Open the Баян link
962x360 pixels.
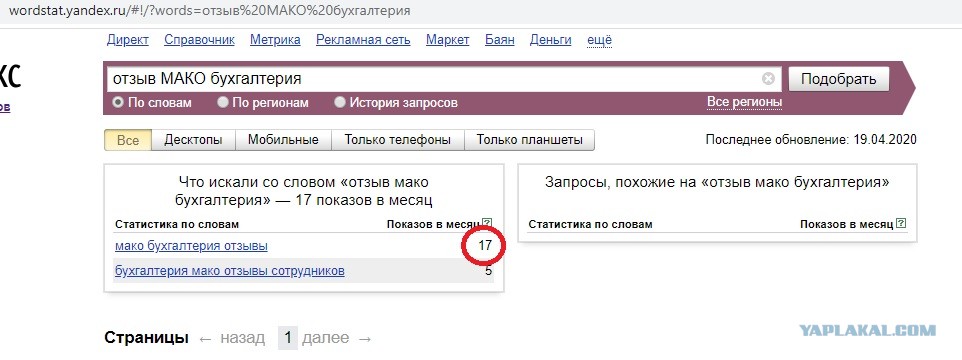point(500,40)
